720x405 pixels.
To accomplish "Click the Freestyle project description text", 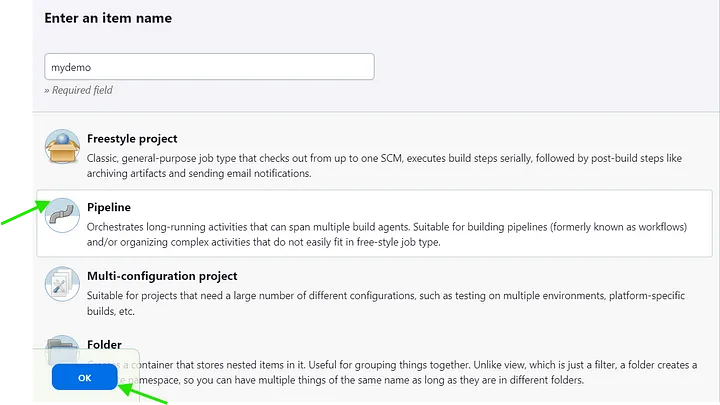I will tap(384, 166).
